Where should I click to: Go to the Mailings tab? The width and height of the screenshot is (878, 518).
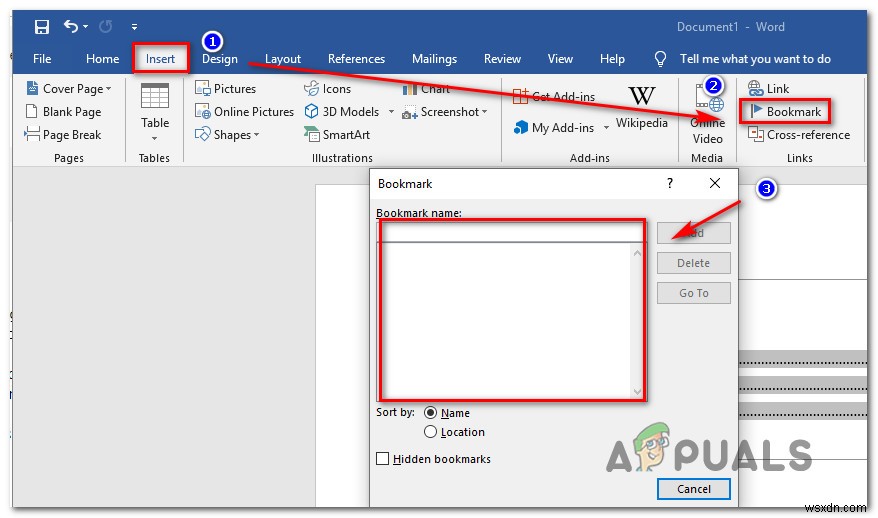pos(435,59)
